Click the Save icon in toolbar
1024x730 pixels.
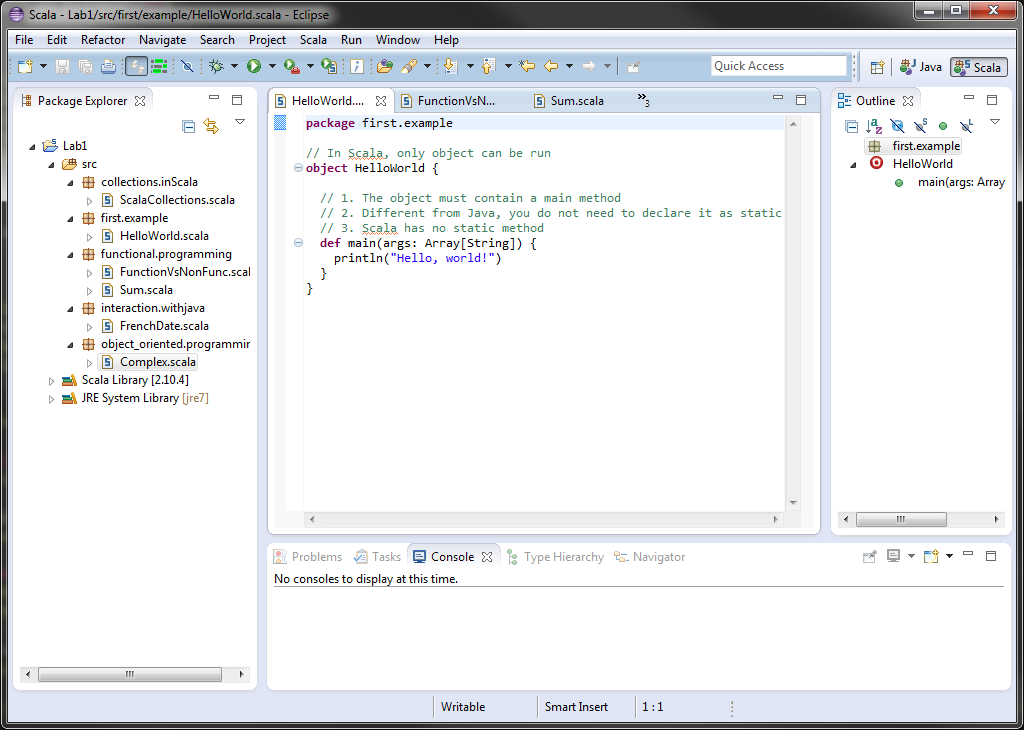(x=62, y=66)
